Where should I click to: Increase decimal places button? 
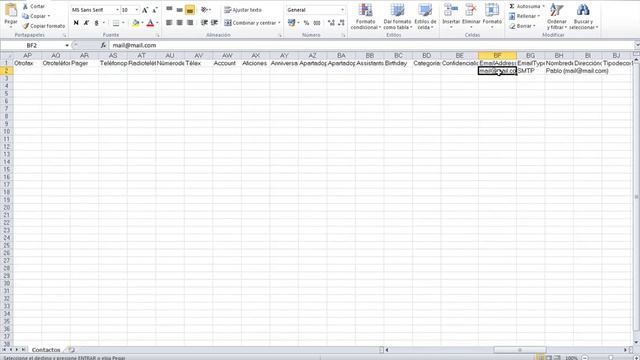(x=331, y=23)
